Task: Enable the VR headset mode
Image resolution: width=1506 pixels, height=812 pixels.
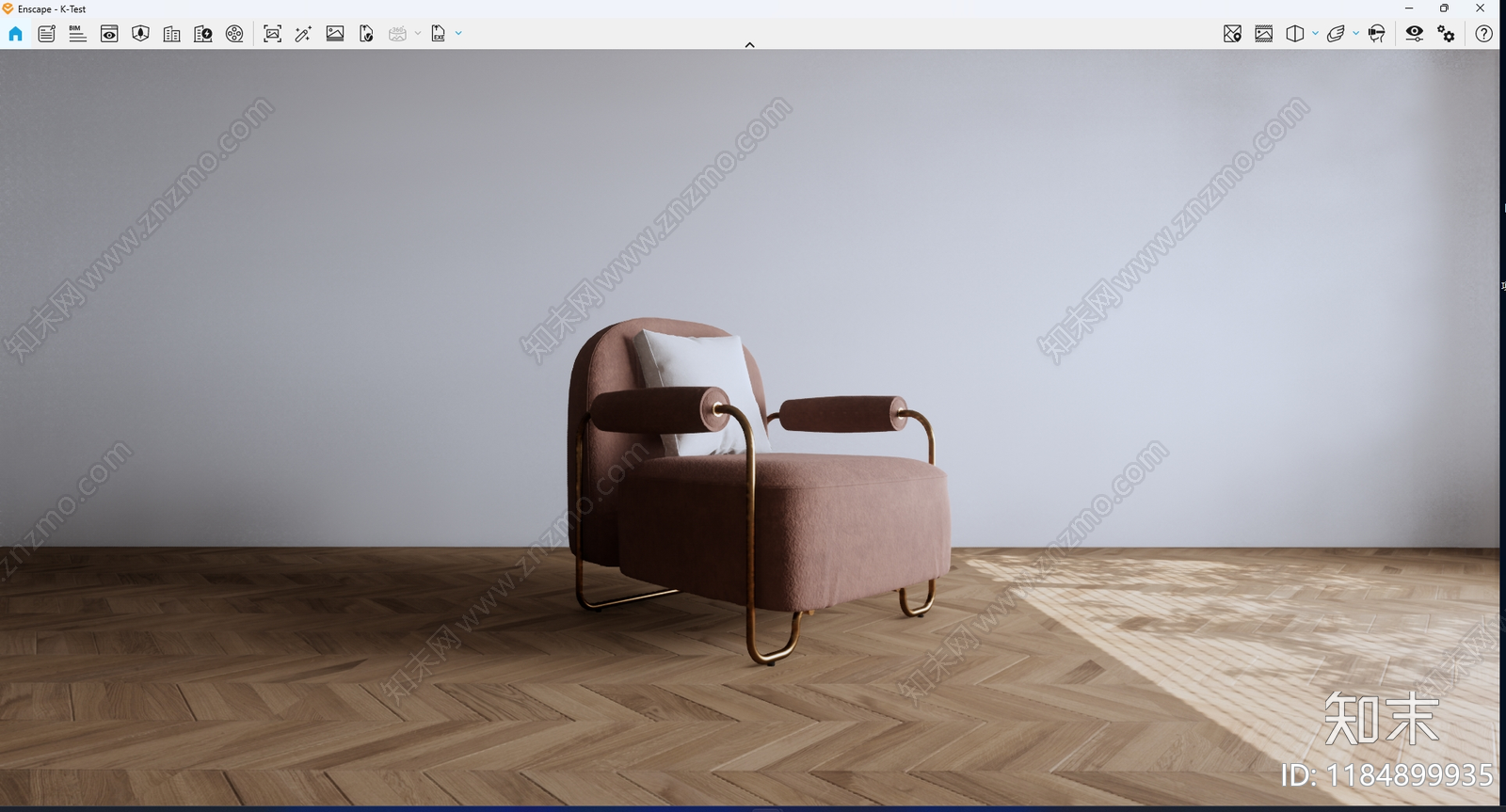Action: (x=1377, y=34)
